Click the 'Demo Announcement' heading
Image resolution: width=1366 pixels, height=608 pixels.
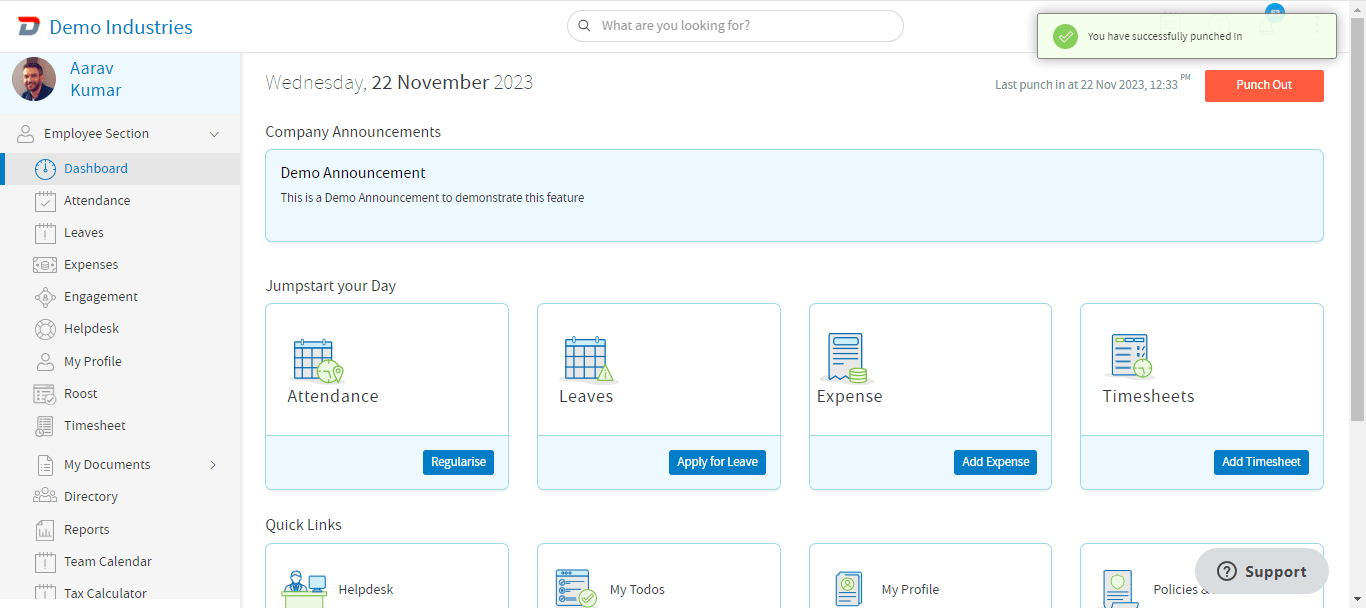(353, 173)
